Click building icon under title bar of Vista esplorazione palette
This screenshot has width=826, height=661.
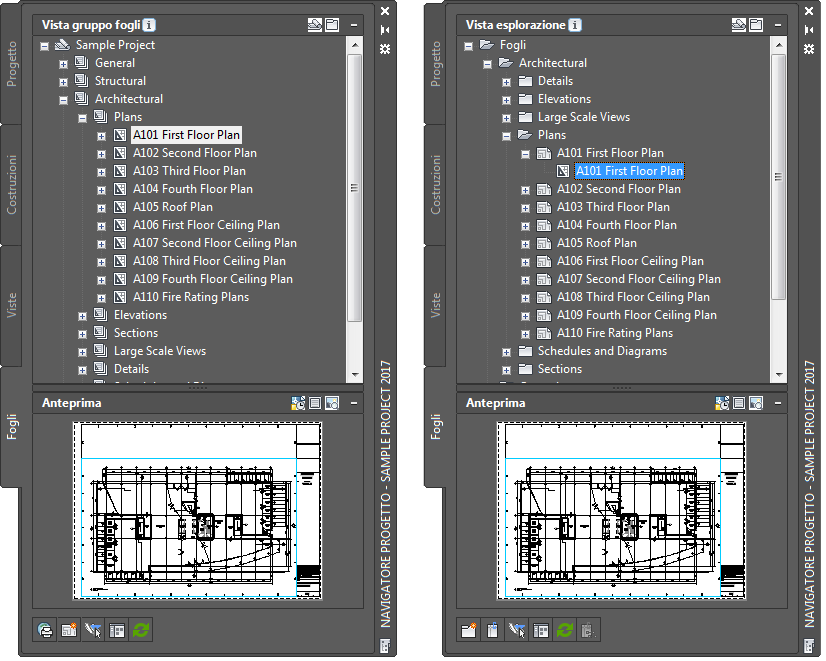point(809,646)
